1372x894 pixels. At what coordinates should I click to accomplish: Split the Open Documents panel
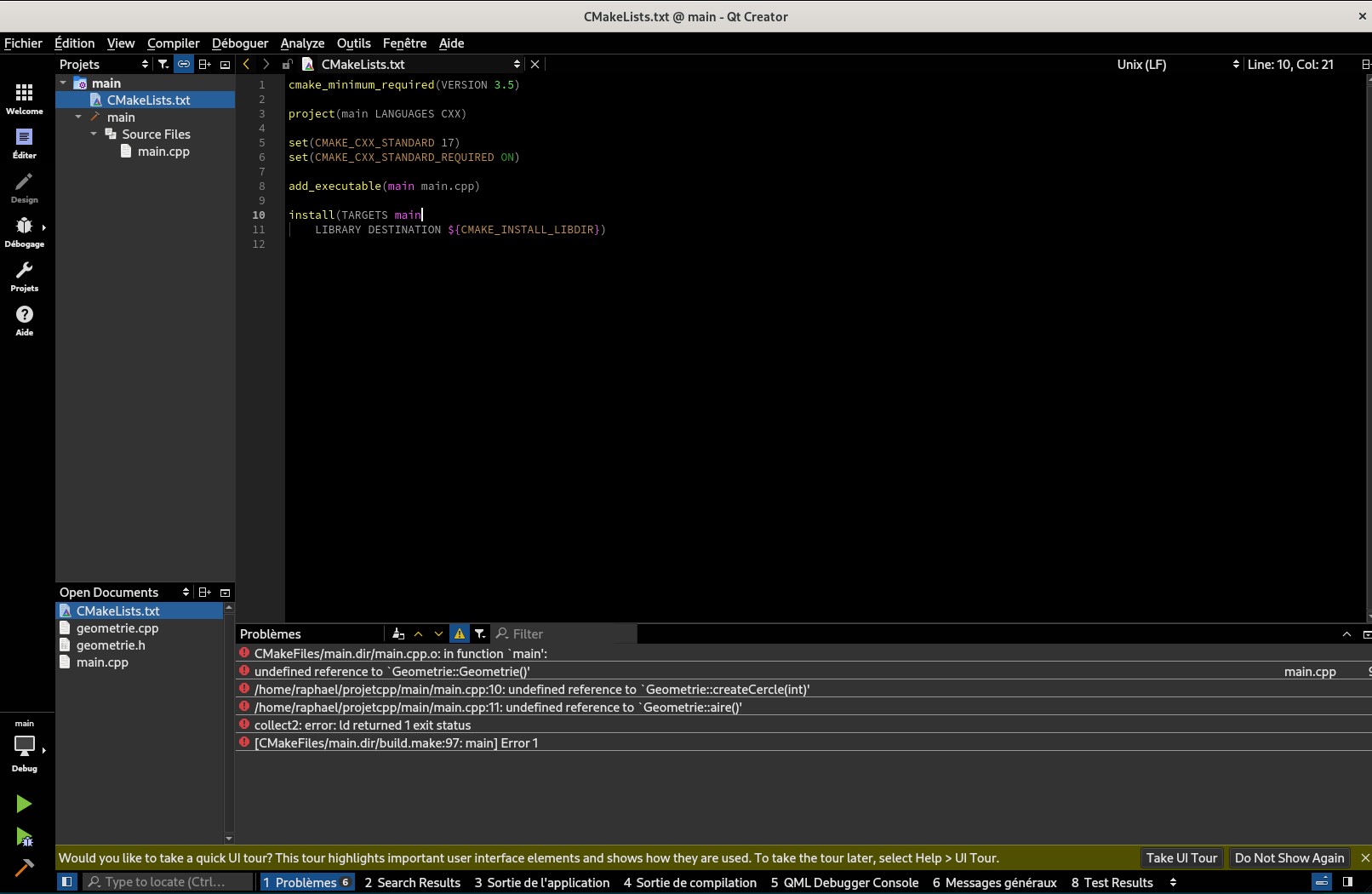tap(204, 592)
